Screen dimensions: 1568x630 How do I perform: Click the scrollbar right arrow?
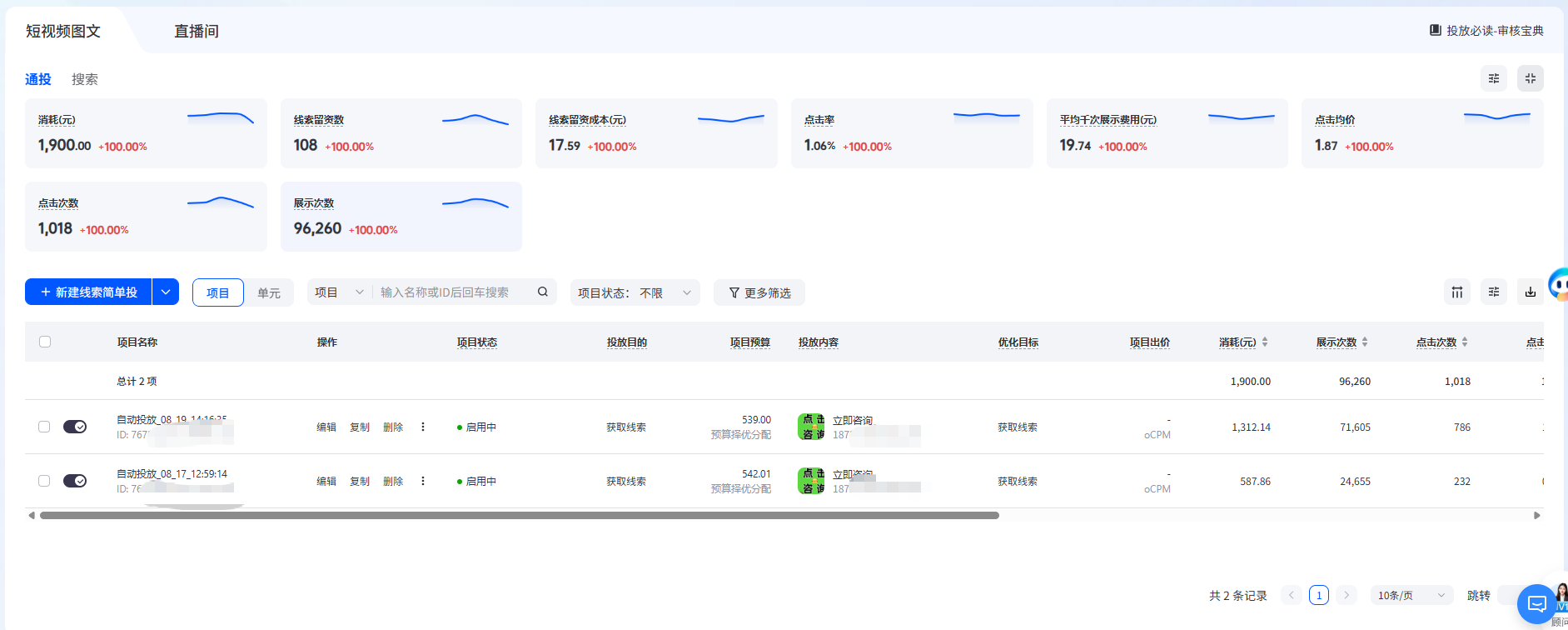1537,515
